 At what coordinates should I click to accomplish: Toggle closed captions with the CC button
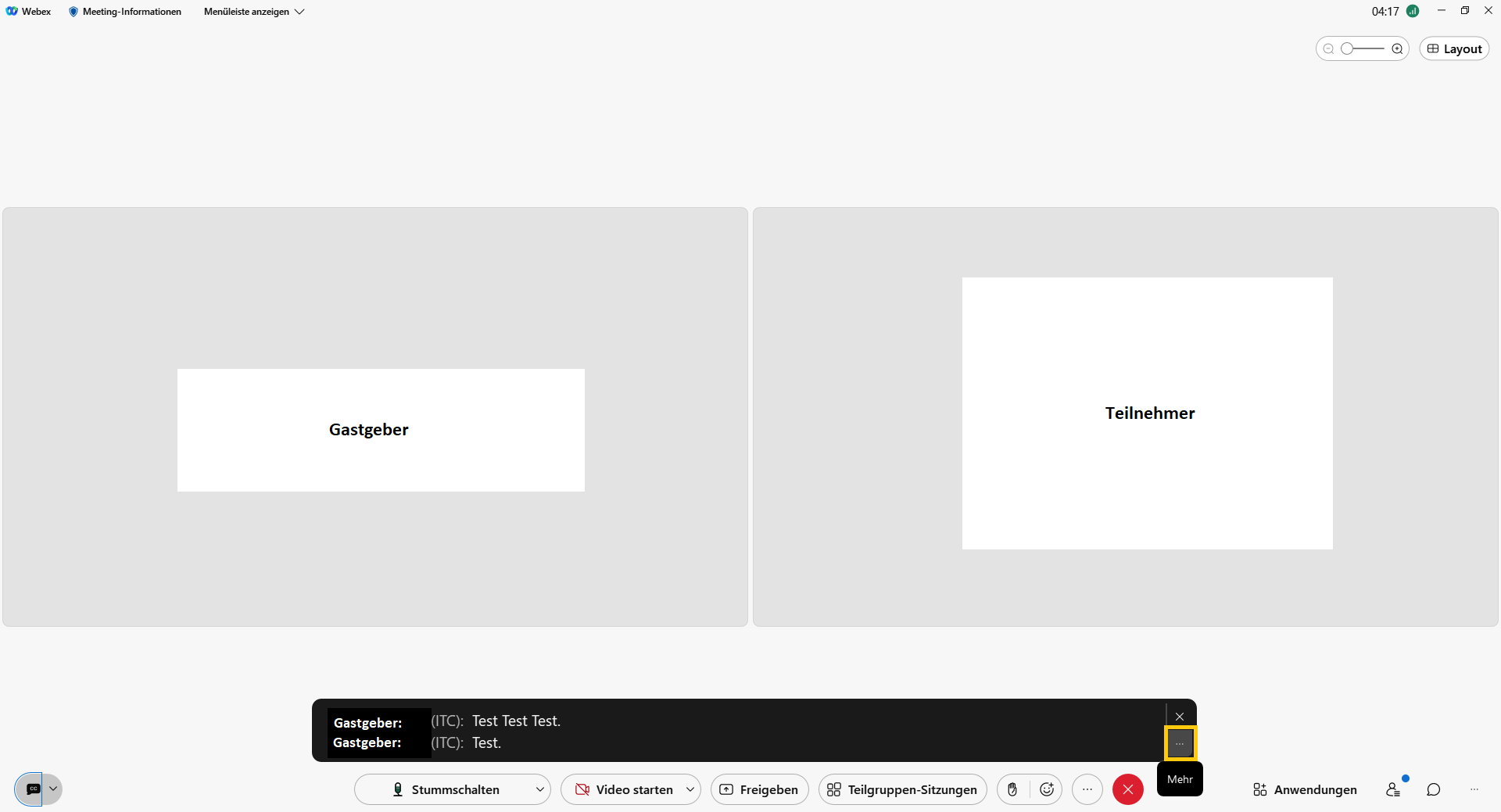pyautogui.click(x=33, y=789)
